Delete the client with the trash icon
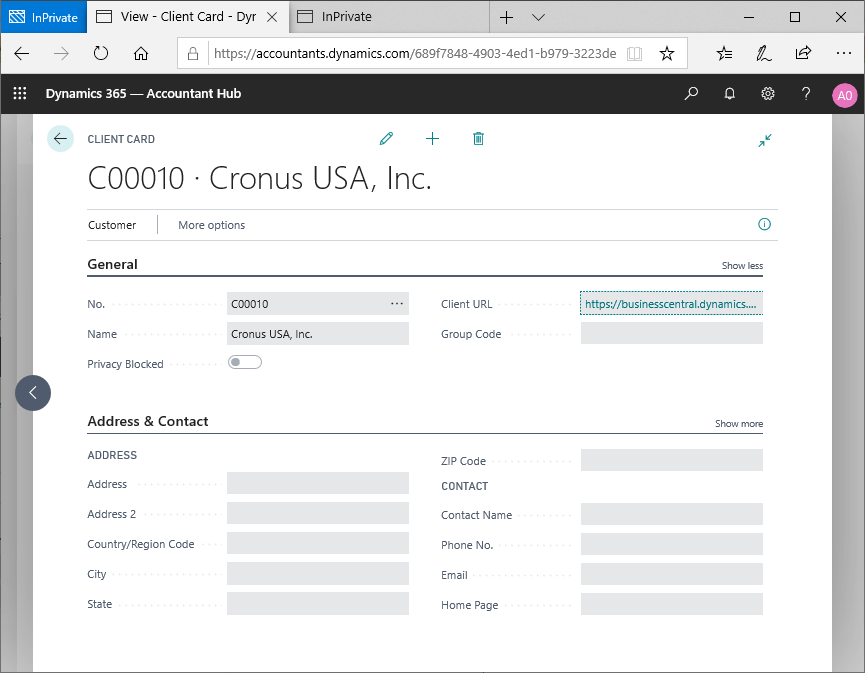 478,138
